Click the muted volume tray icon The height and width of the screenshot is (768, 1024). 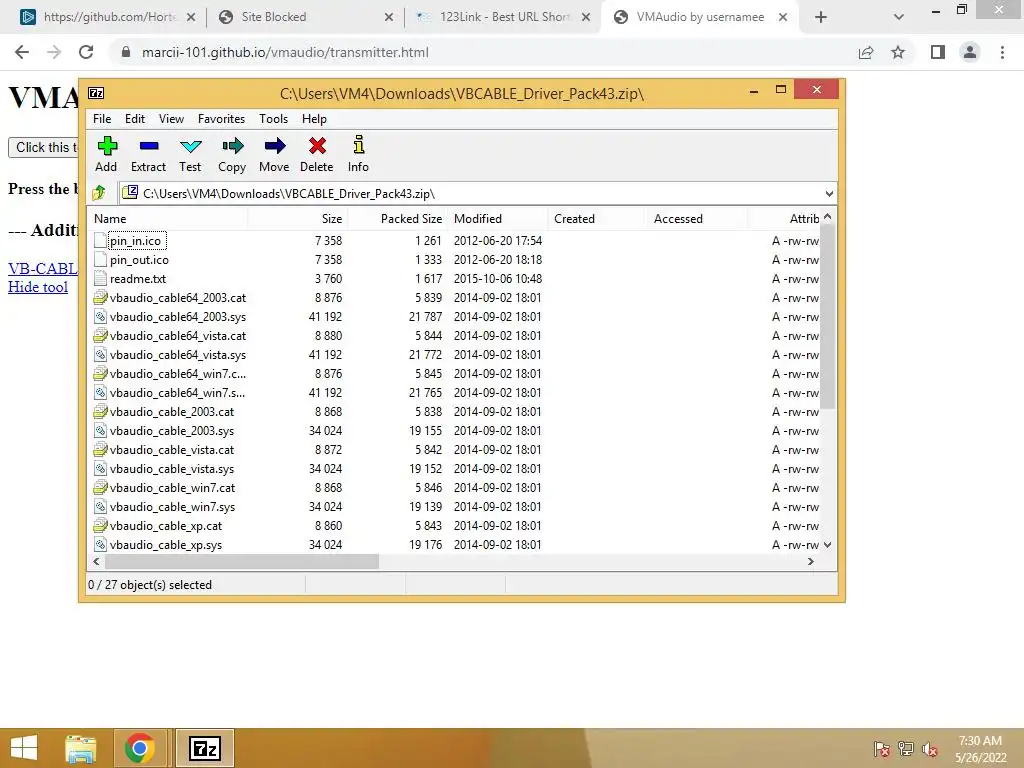930,749
